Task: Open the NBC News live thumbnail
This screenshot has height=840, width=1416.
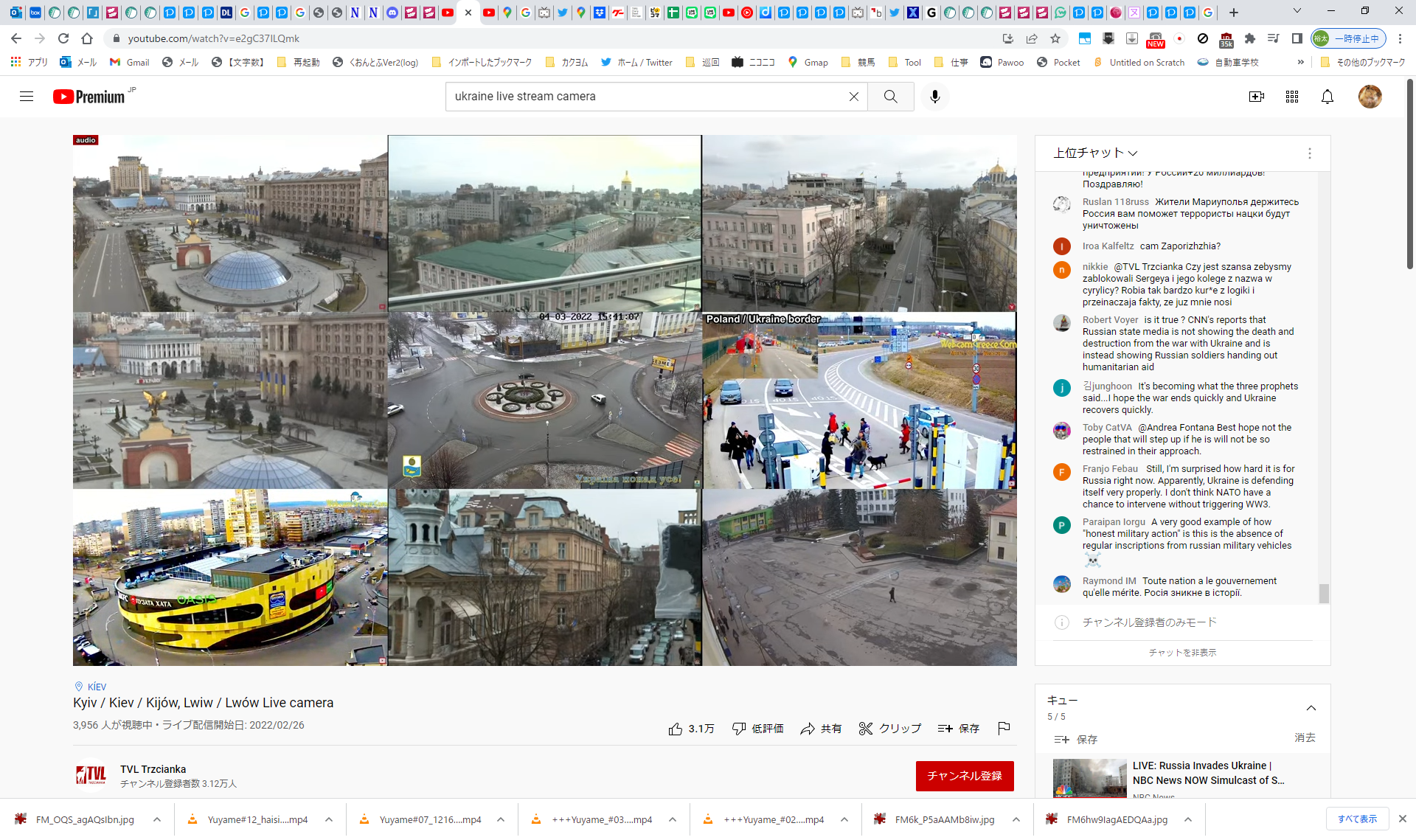Action: pyautogui.click(x=1089, y=778)
